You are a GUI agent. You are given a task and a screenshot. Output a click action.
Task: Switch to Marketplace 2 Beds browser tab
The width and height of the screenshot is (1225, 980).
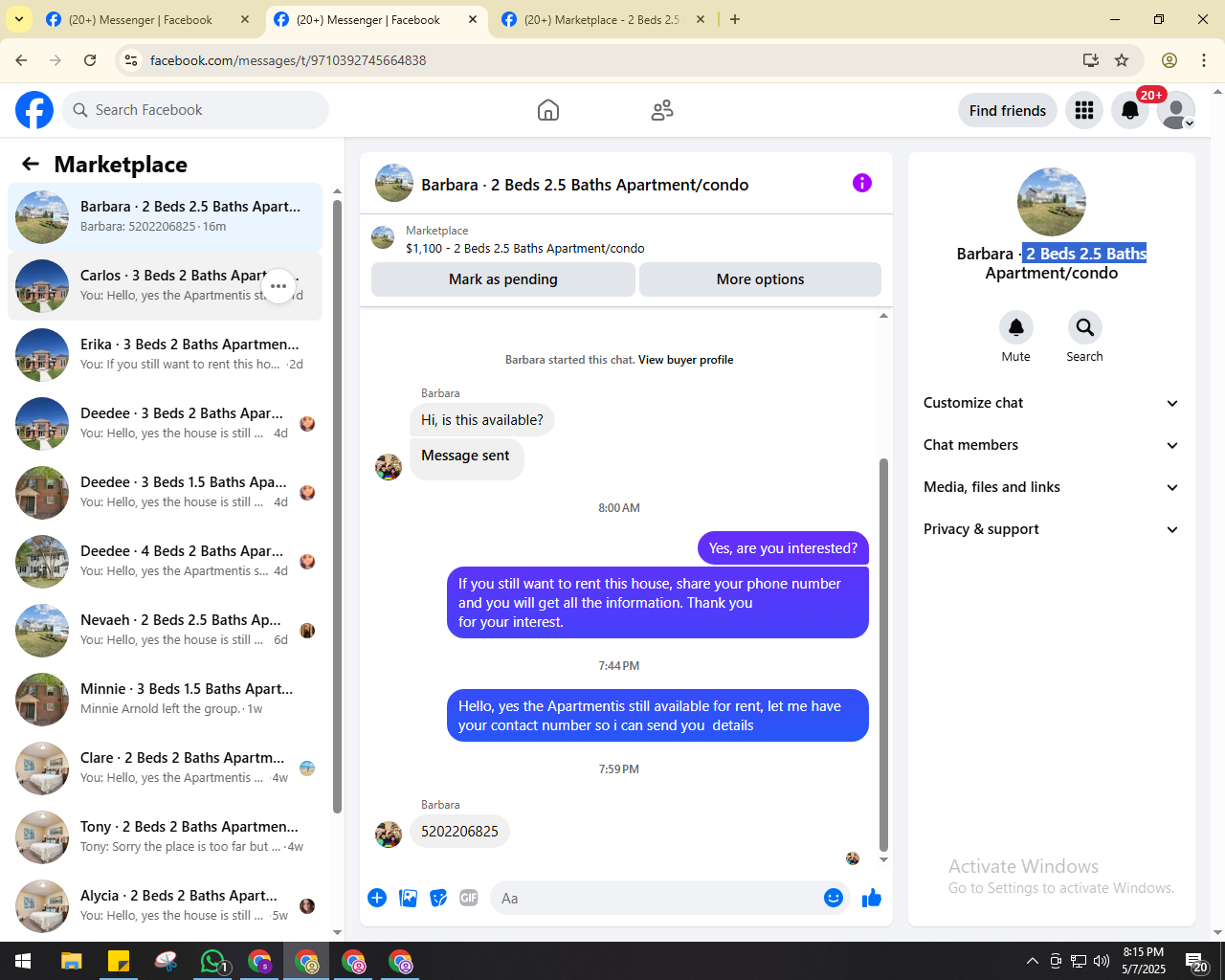point(603,19)
